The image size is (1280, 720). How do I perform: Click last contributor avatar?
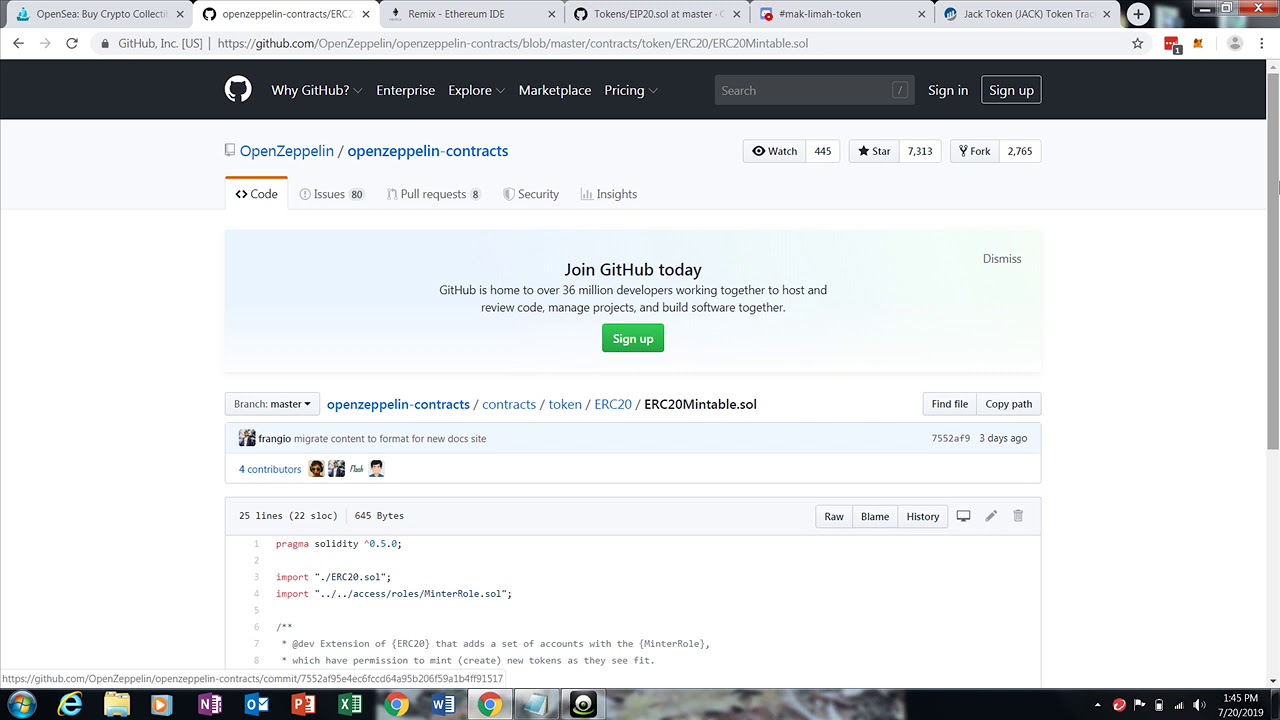coord(376,468)
